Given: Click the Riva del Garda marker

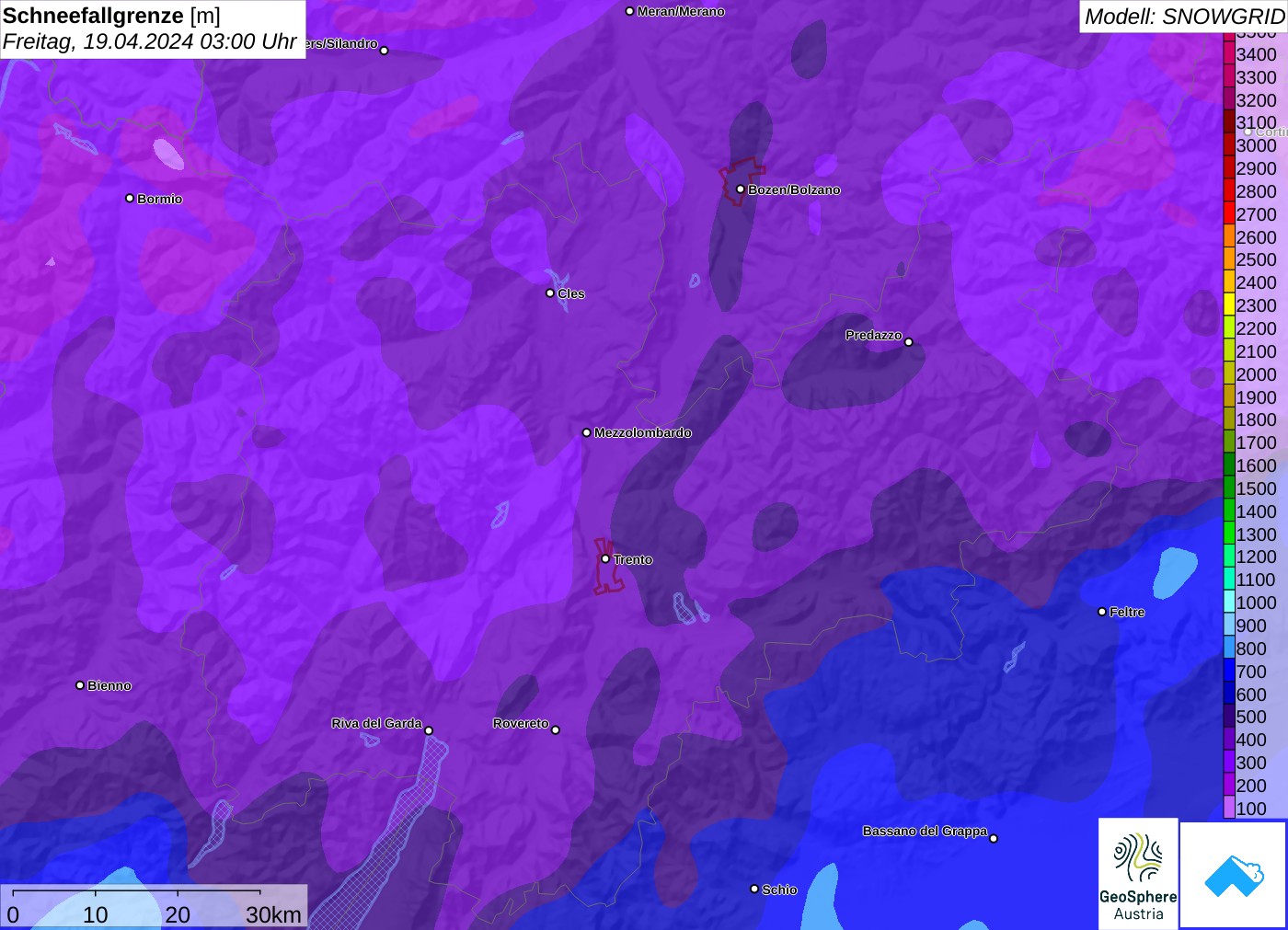Looking at the screenshot, I should tap(429, 730).
